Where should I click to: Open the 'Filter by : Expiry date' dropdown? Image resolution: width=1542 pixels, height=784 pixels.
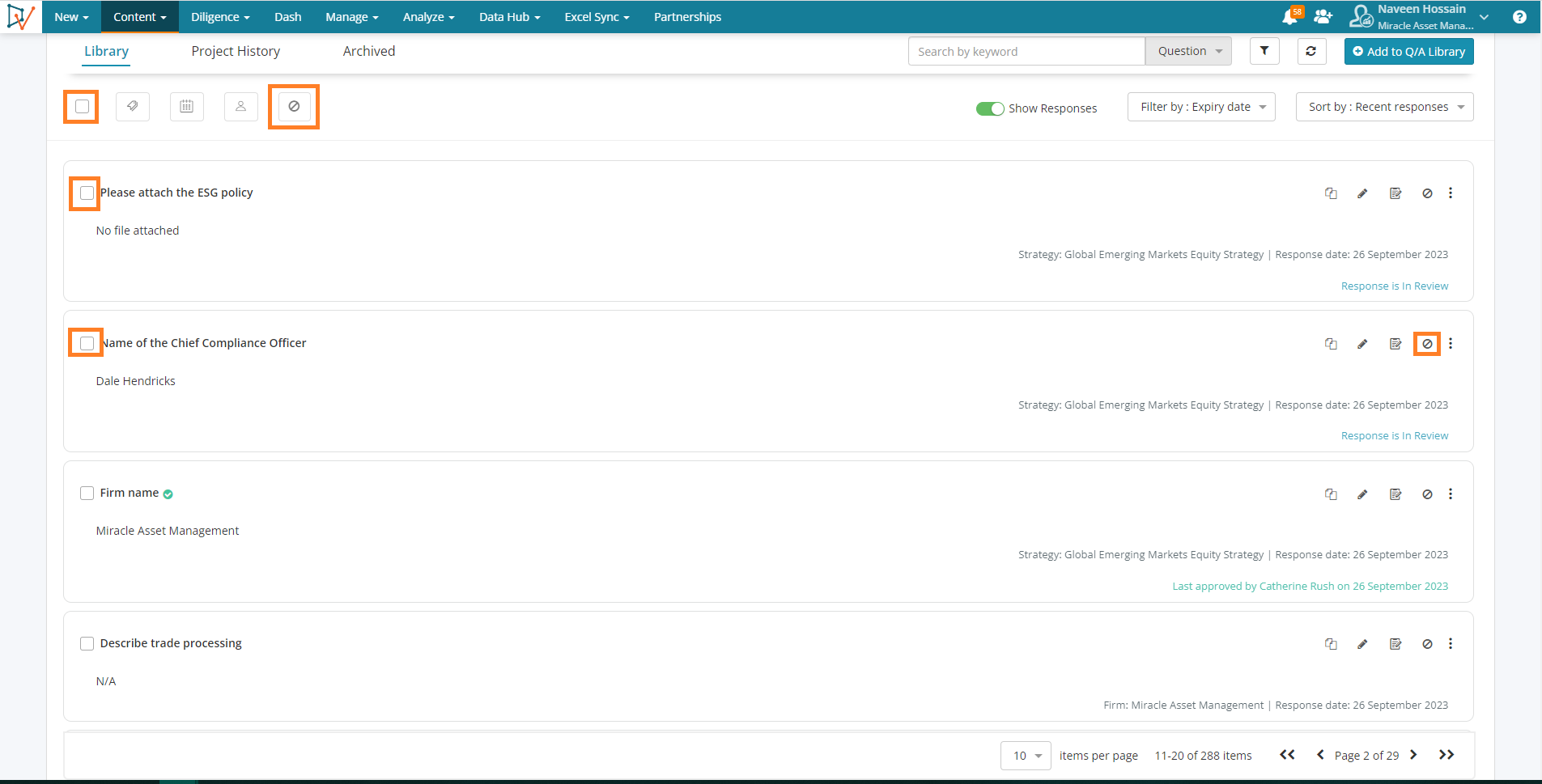(x=1201, y=107)
